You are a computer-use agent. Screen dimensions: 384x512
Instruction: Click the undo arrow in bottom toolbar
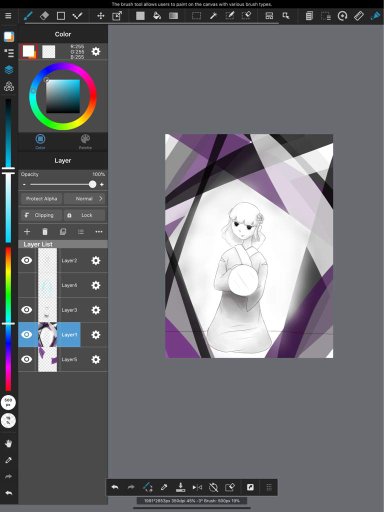pos(115,487)
